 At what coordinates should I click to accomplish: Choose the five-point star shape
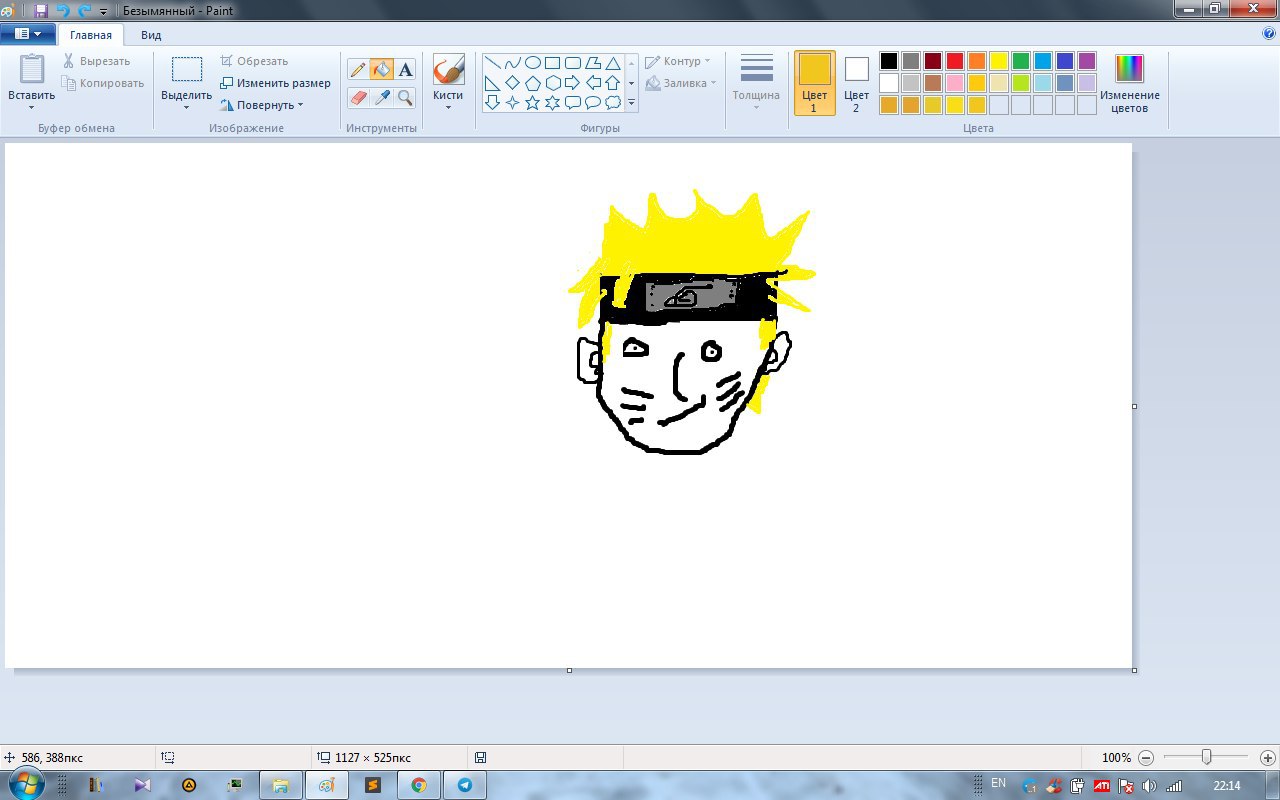532,102
